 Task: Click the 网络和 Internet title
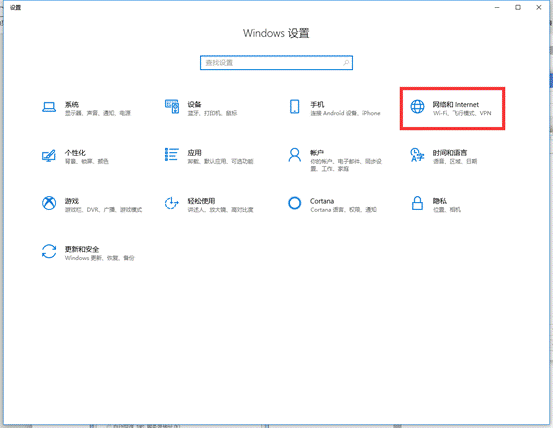coord(456,104)
